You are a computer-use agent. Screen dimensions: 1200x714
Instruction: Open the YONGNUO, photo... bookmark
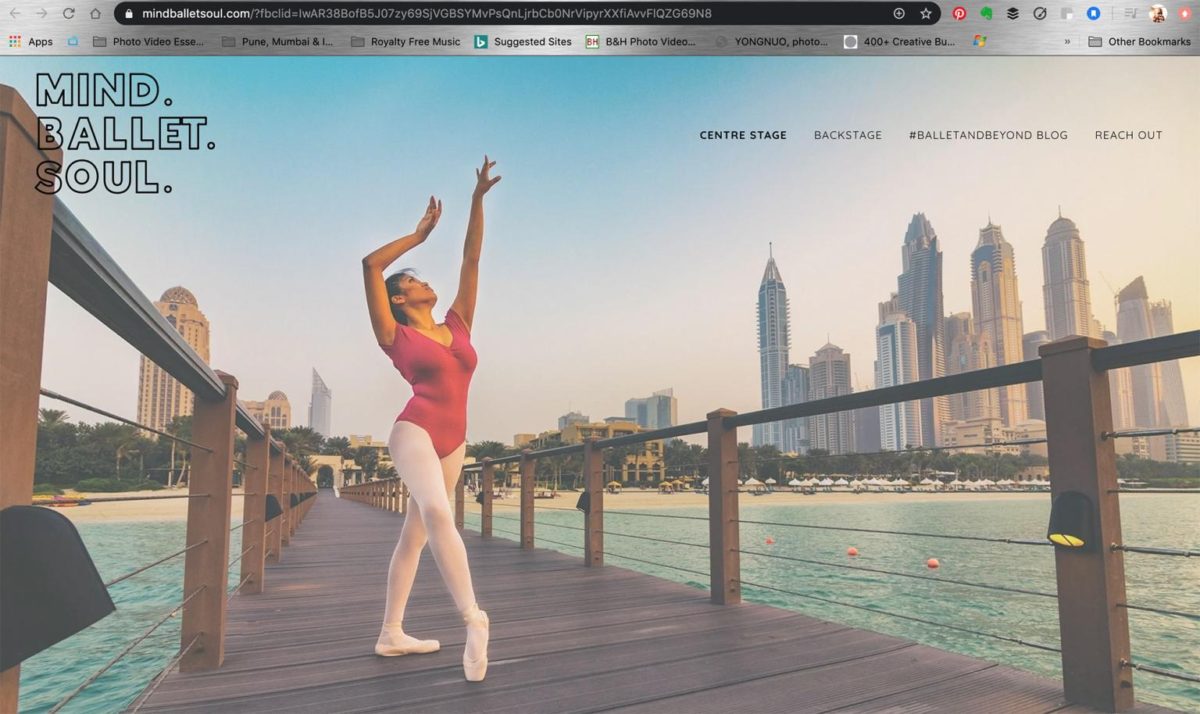point(772,41)
